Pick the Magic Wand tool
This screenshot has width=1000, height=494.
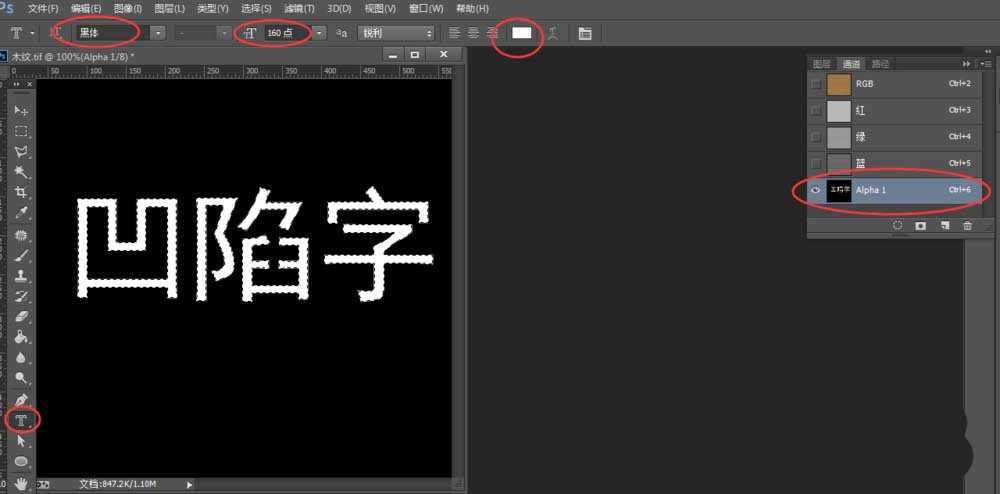coord(20,172)
